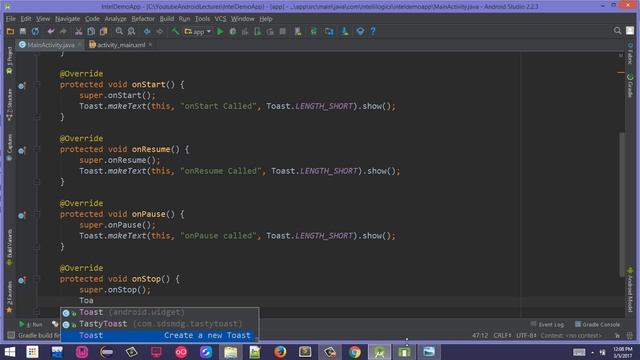640x360 pixels.
Task: Open the SDK Manager download icon
Action: click(344, 31)
